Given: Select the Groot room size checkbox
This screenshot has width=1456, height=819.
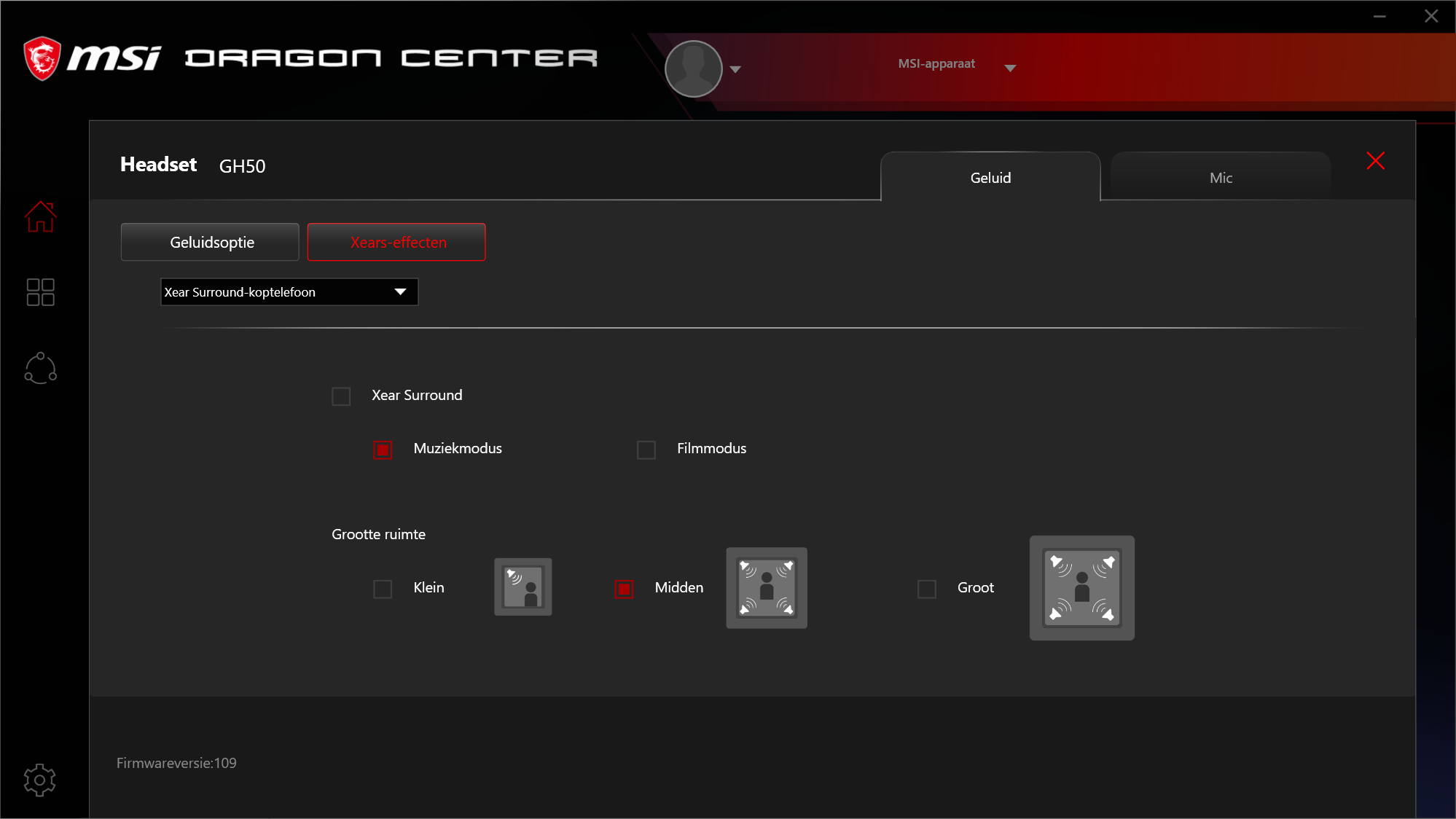Looking at the screenshot, I should tap(927, 589).
